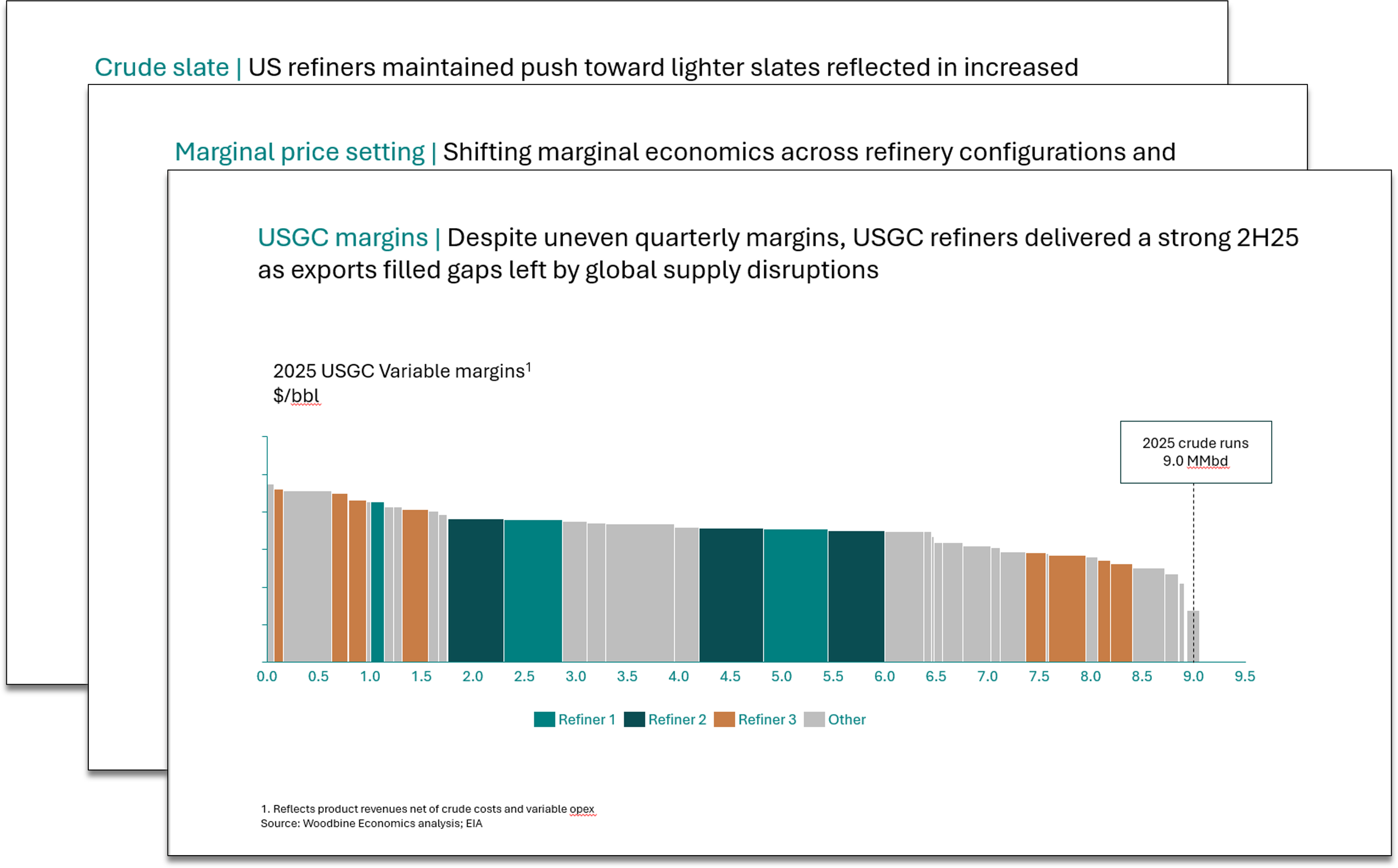
Task: Select dark Refiner 2 bar above the 2.0 label
Action: click(x=476, y=591)
